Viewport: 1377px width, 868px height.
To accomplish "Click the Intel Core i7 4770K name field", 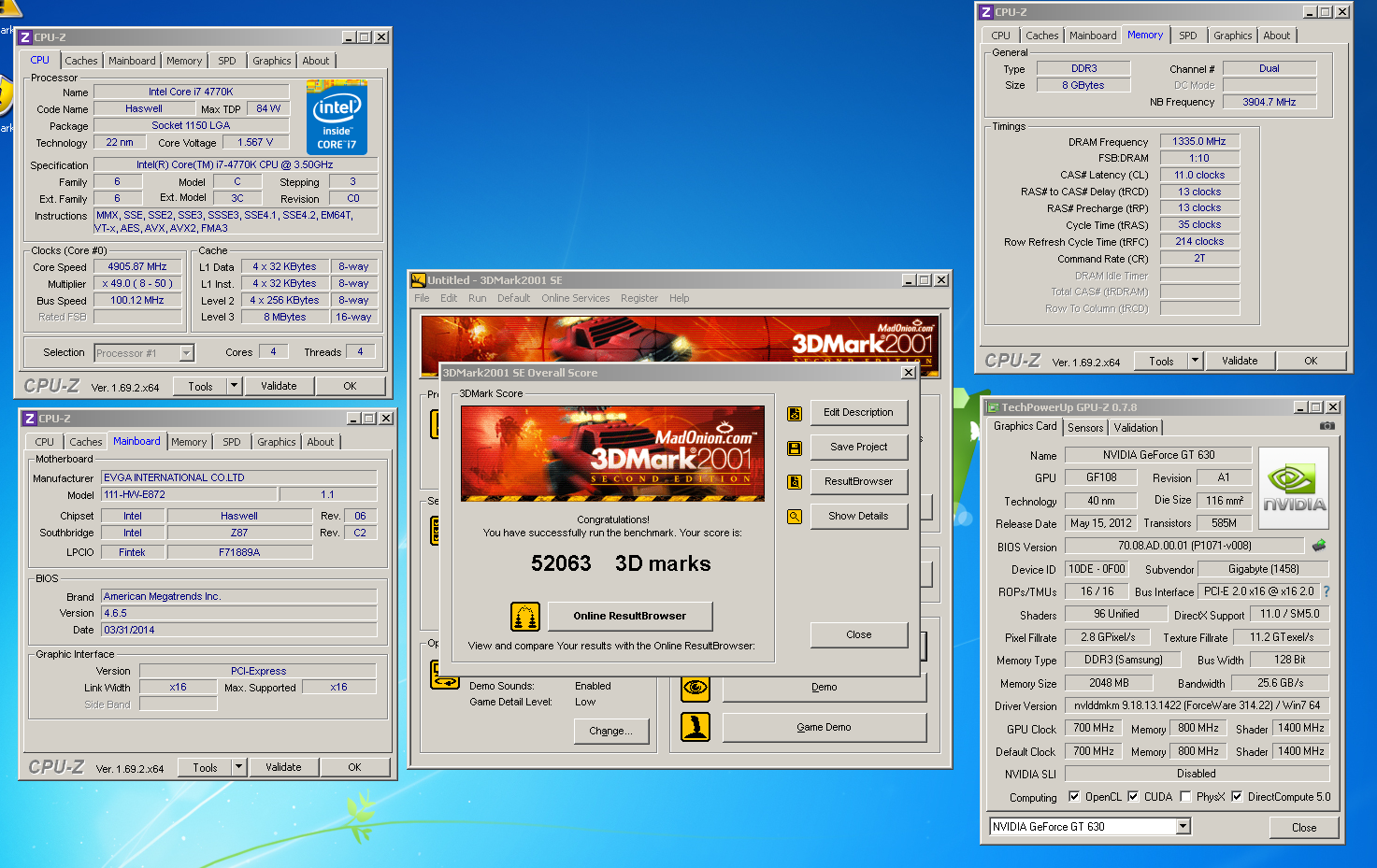I will (x=191, y=92).
